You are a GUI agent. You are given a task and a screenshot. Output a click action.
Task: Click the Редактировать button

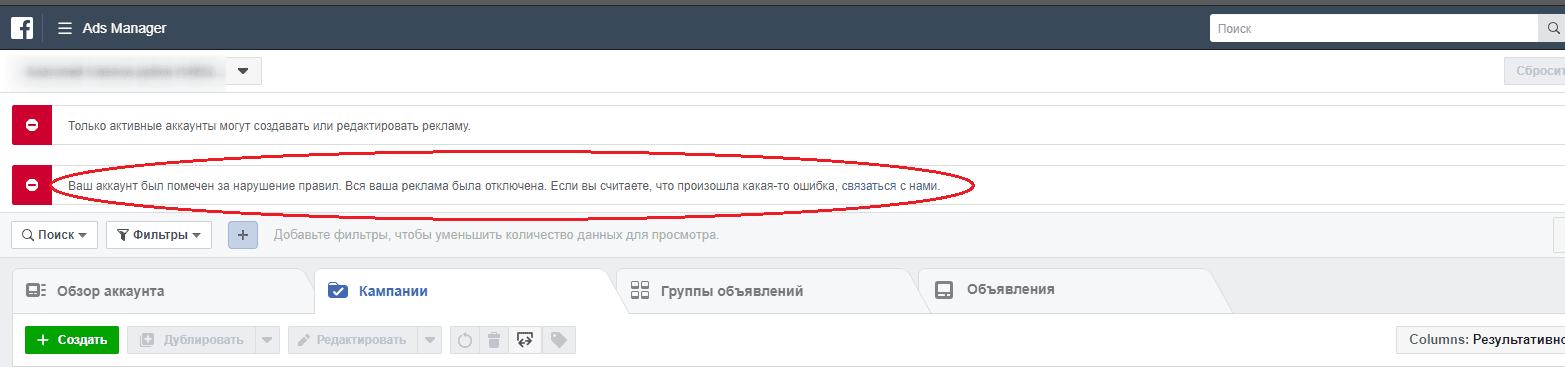pos(352,340)
